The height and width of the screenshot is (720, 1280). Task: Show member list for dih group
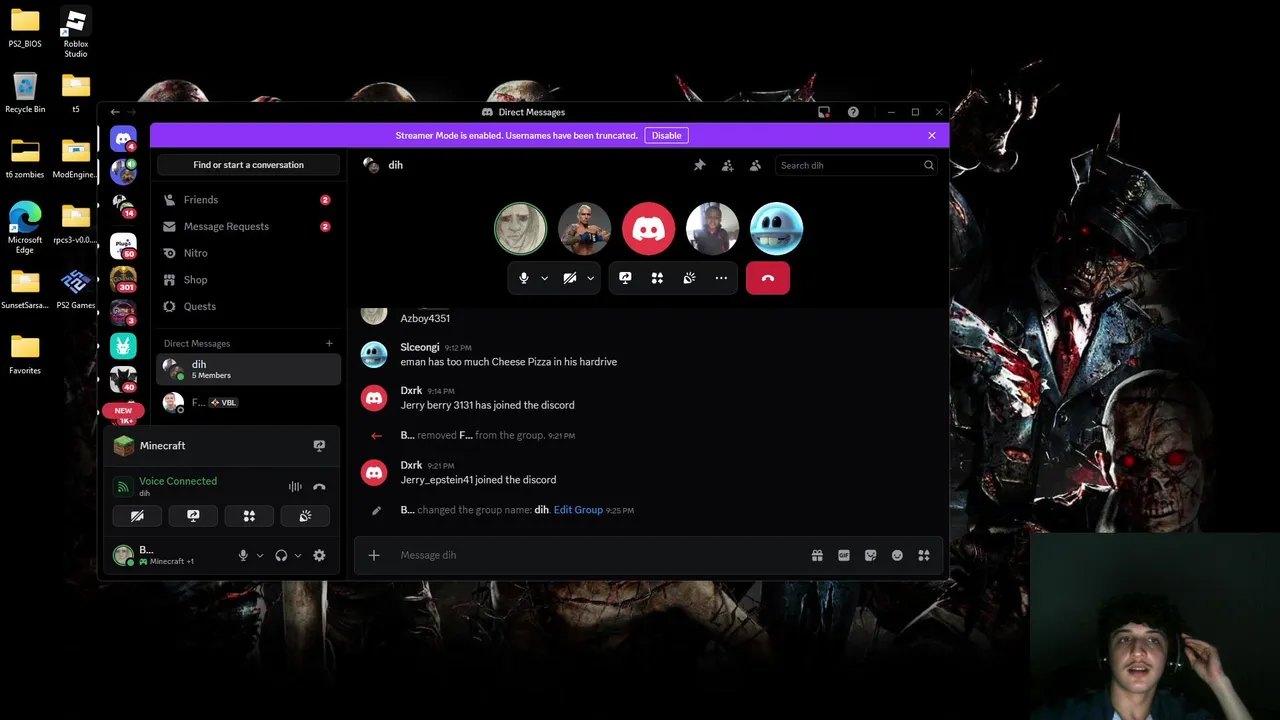pyautogui.click(x=755, y=165)
